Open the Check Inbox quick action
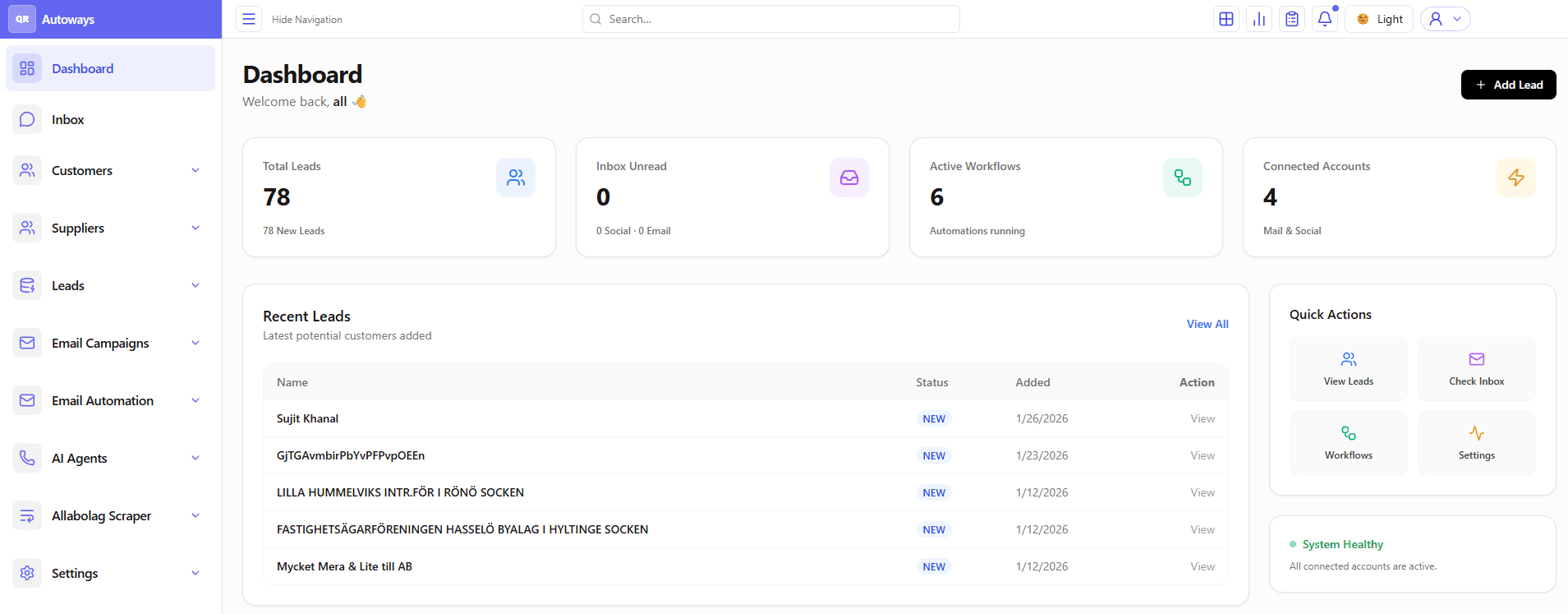The width and height of the screenshot is (1568, 614). (1476, 369)
